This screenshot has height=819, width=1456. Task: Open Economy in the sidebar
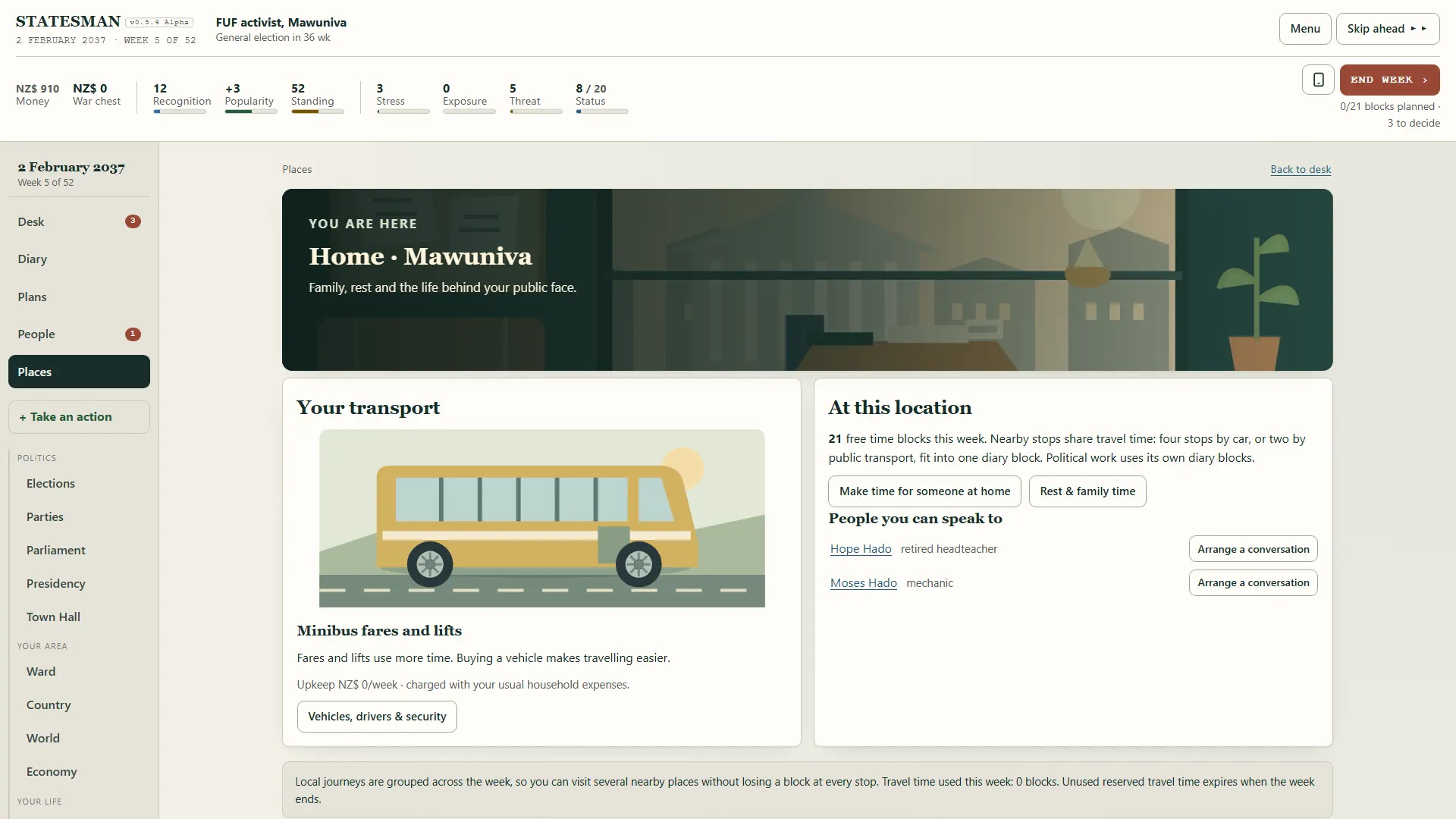(x=52, y=772)
